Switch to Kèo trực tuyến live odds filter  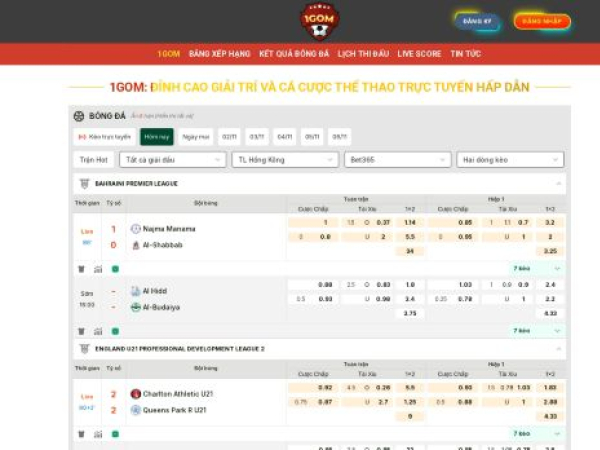point(105,137)
